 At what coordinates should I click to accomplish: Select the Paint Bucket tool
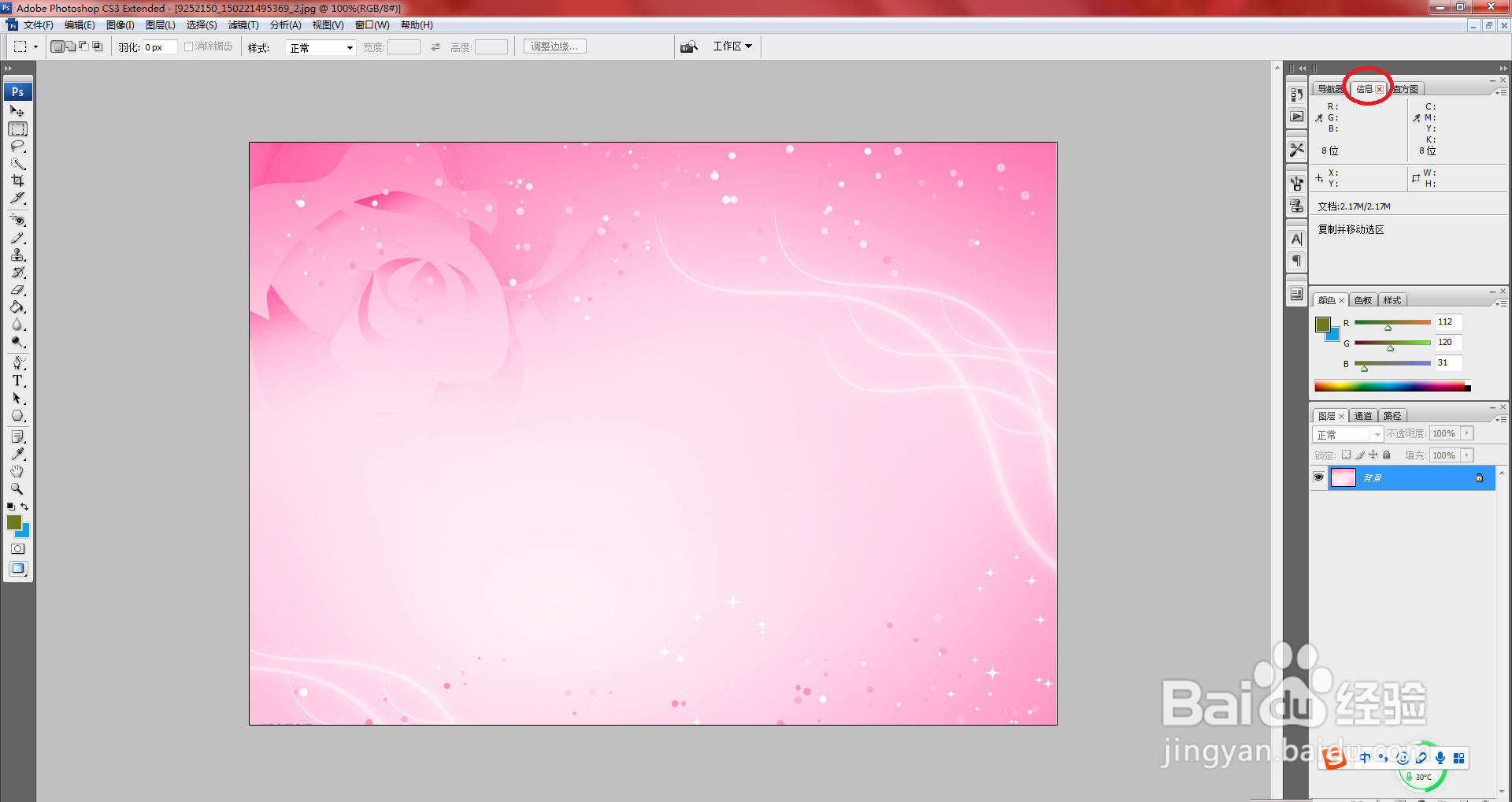(x=17, y=306)
